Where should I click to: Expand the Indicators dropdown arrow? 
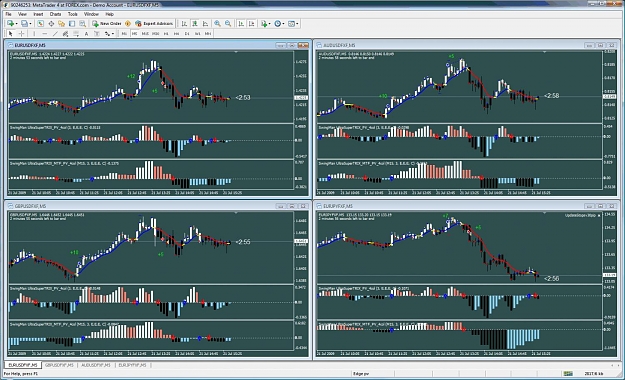(x=269, y=24)
